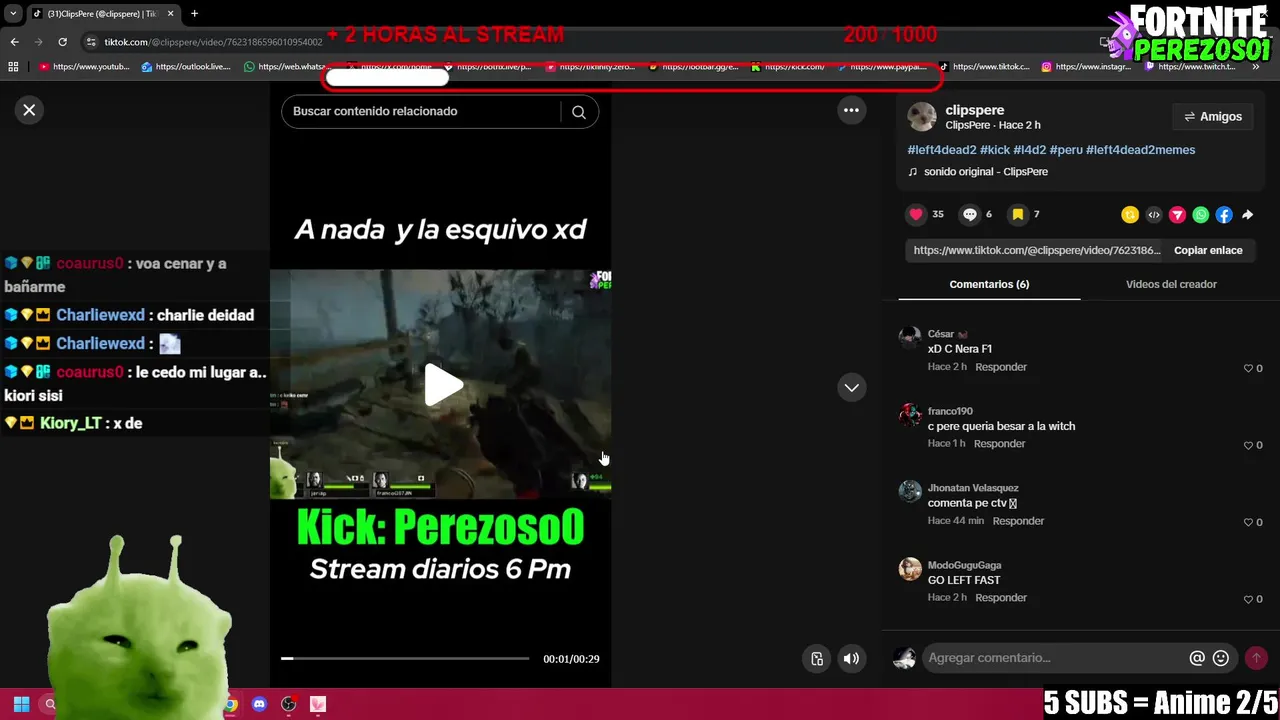Open a new browser tab with plus

[x=194, y=14]
